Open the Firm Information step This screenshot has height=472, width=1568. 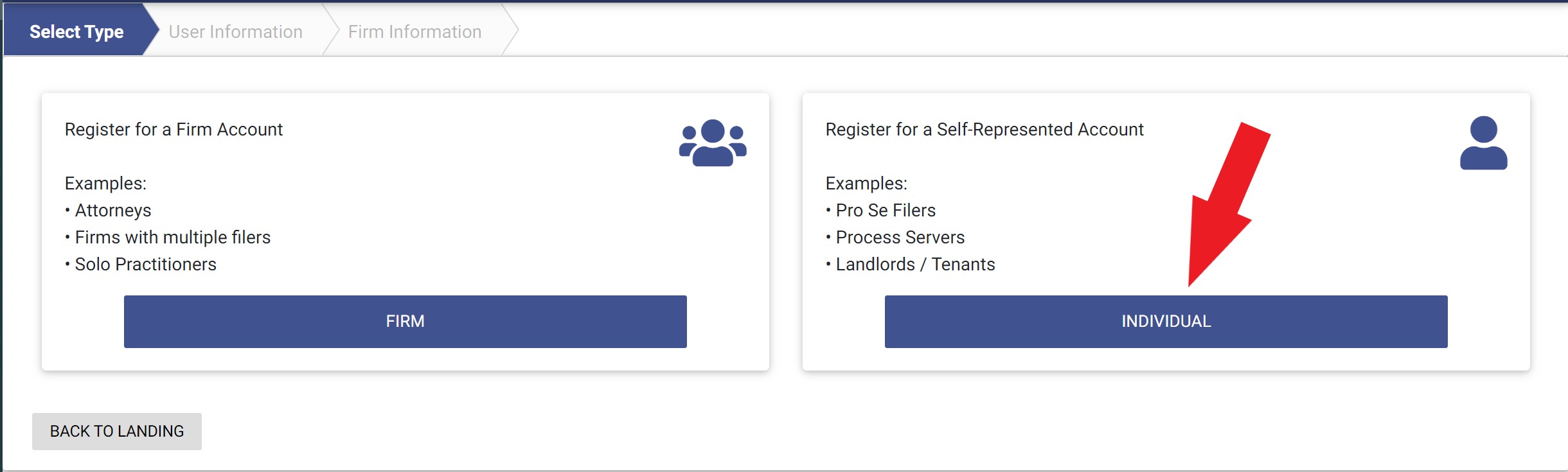click(x=414, y=31)
